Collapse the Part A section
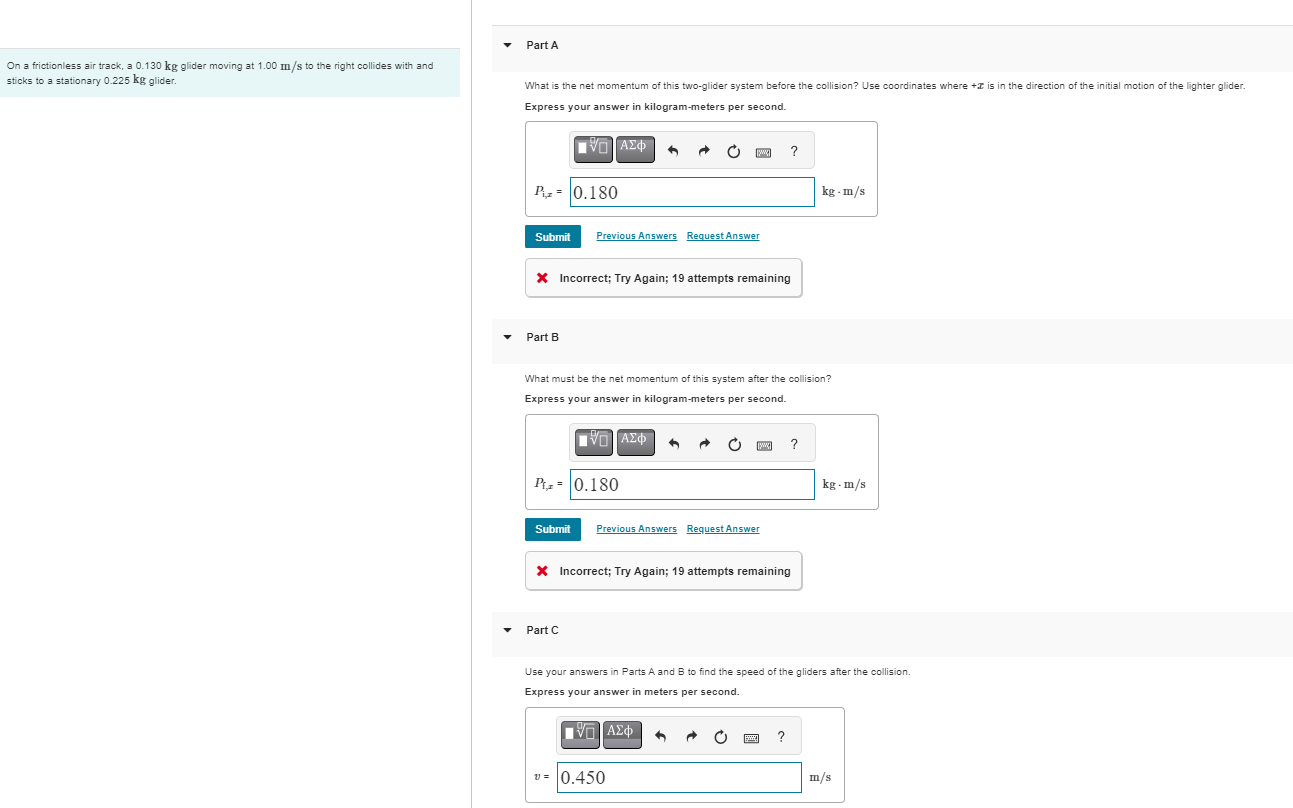Viewport: 1293px width, 808px height. pos(507,45)
